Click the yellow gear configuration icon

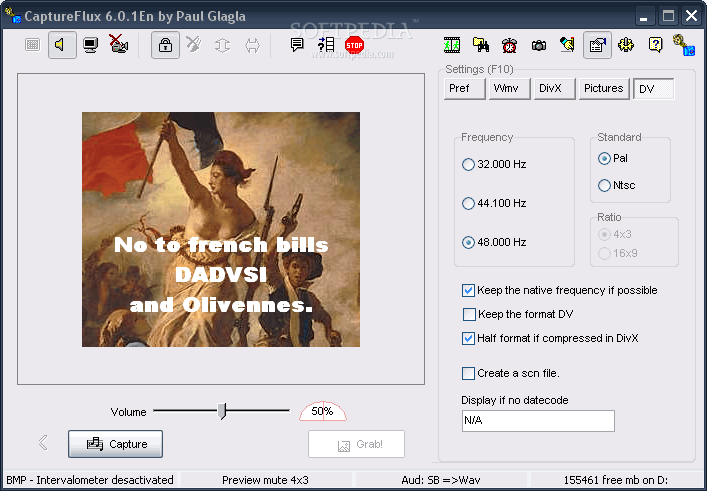coord(626,45)
